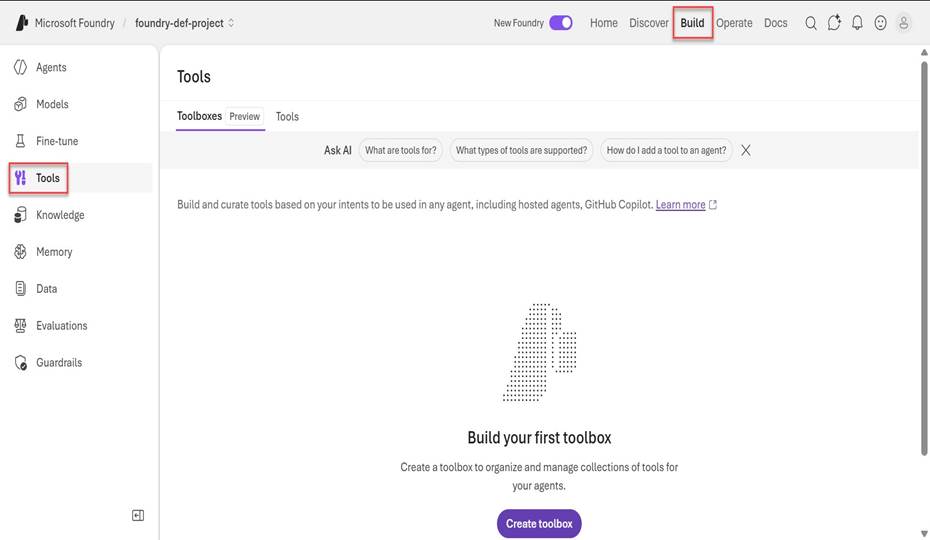Go to the Operate menu

(734, 23)
